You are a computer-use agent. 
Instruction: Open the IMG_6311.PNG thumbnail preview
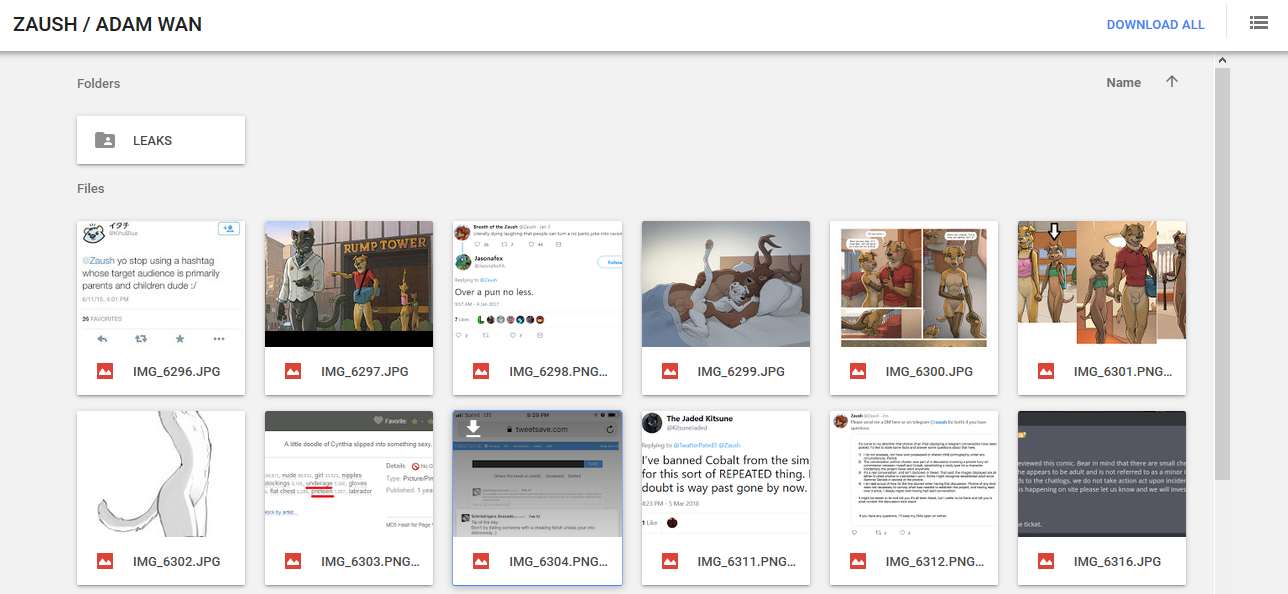725,474
